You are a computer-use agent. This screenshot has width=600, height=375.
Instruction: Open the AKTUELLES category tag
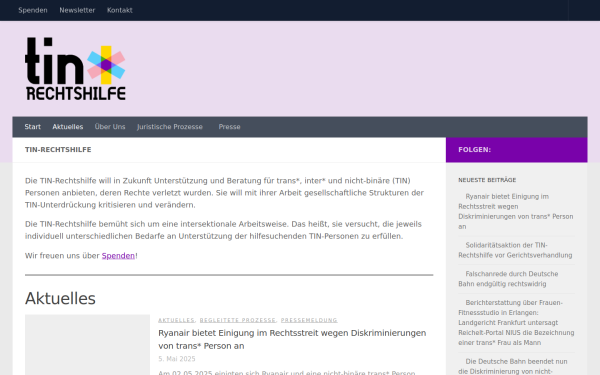[176, 320]
